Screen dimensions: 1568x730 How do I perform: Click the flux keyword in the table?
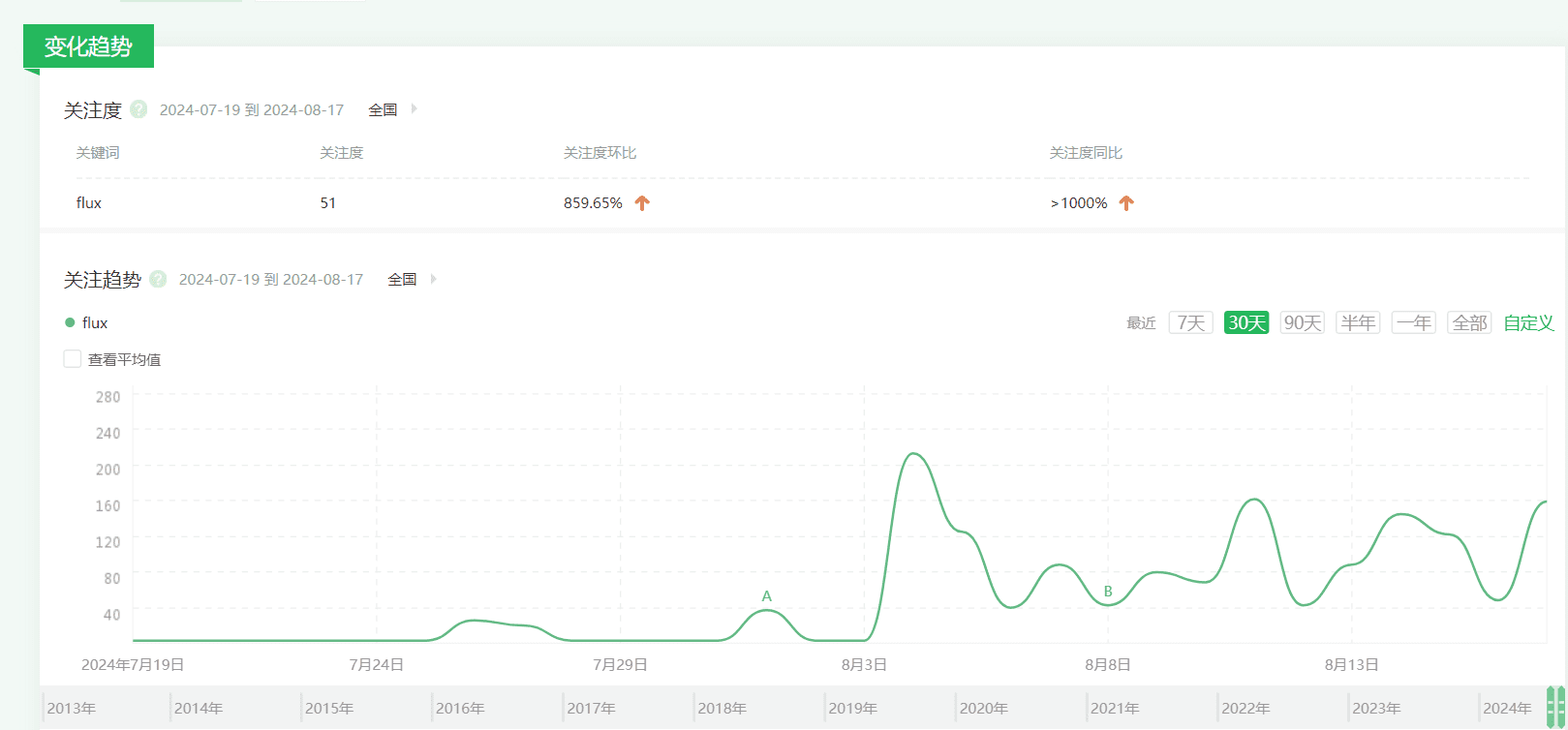[89, 203]
